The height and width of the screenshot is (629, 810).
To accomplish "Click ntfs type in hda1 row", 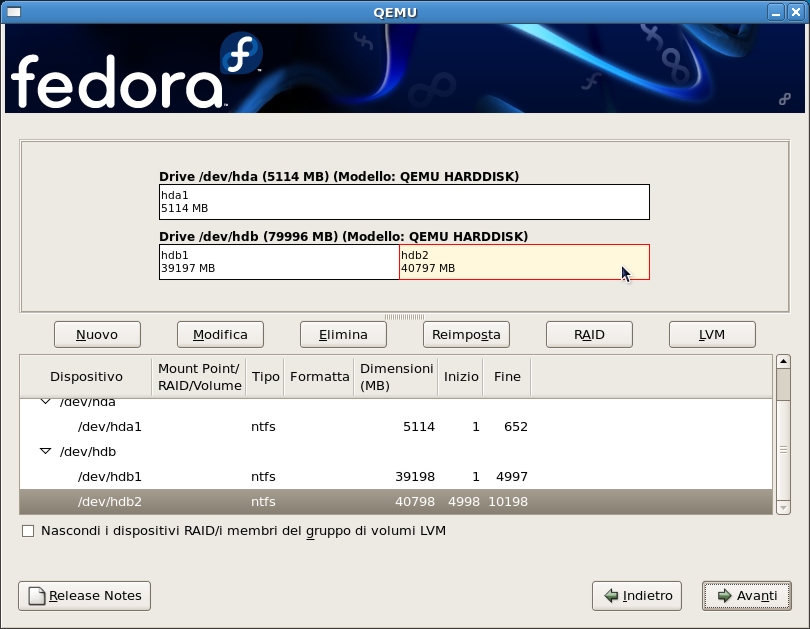I will 263,427.
